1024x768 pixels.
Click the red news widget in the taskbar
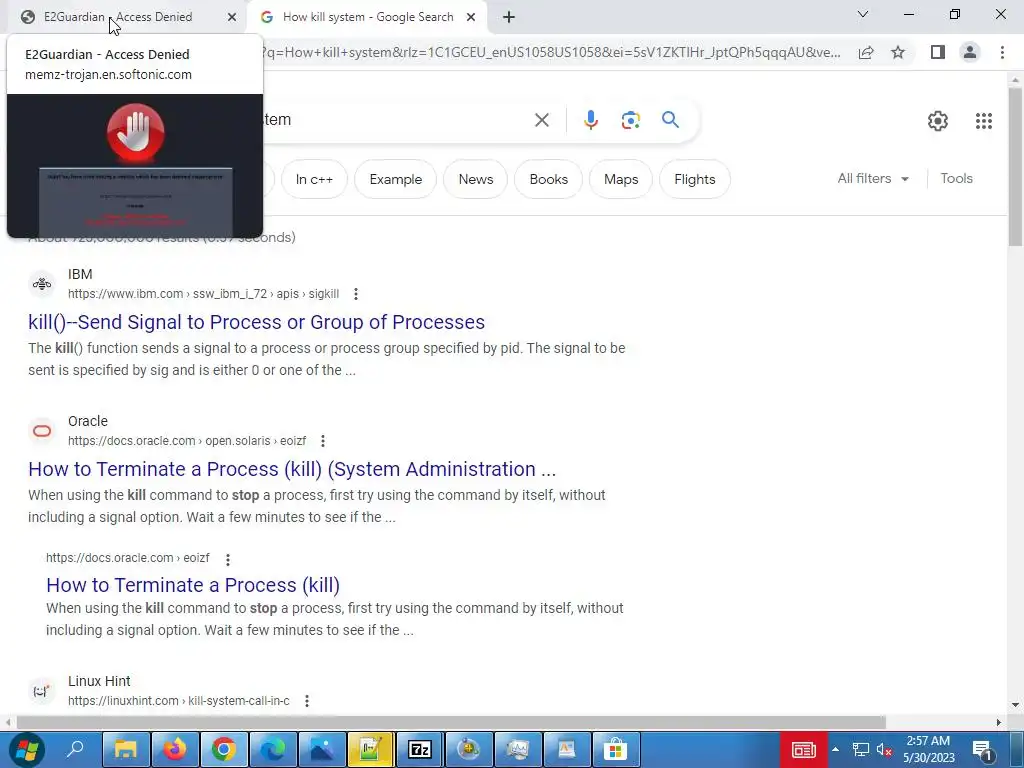pos(804,750)
